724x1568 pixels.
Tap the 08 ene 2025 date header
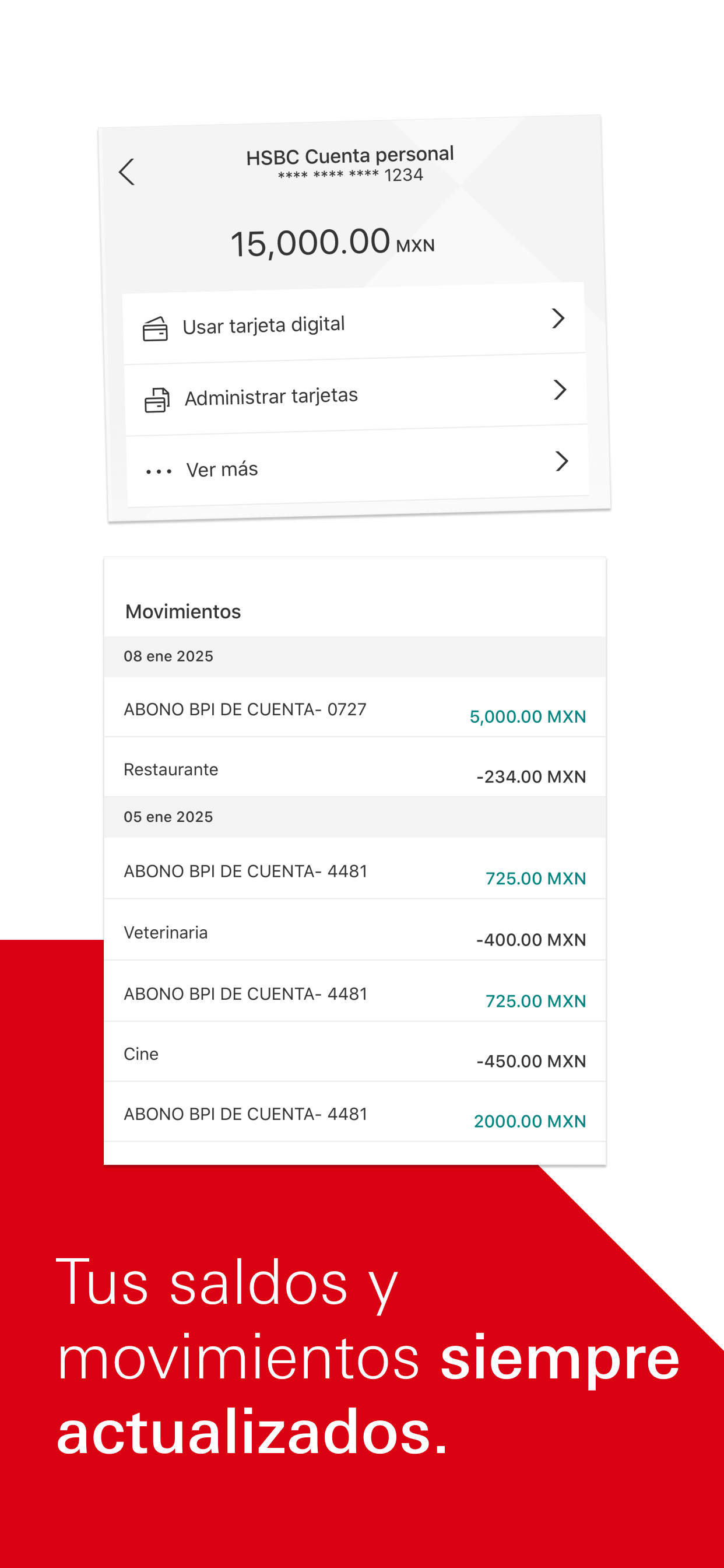coord(354,656)
